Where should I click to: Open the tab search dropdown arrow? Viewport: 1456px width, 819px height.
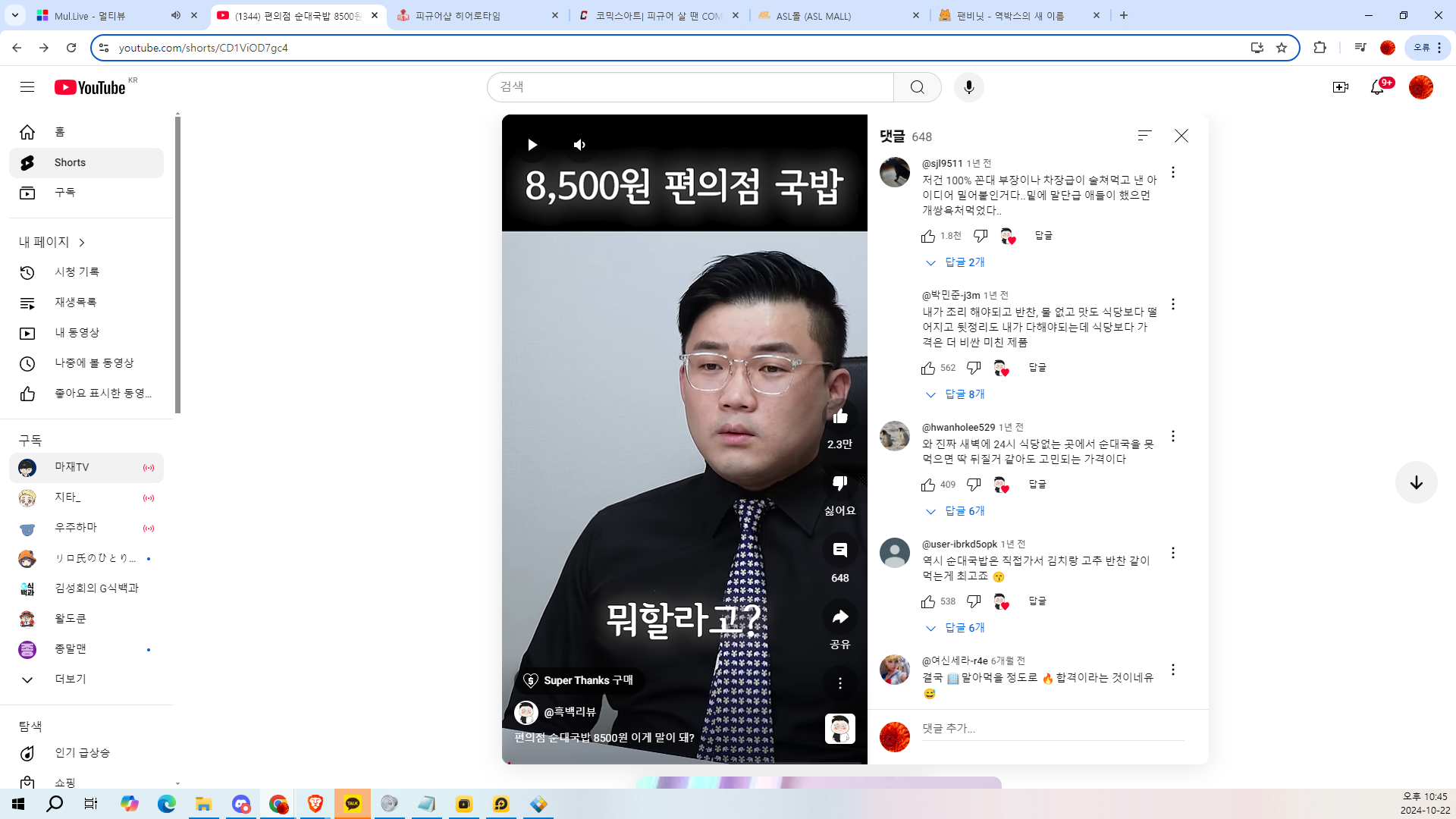point(15,15)
